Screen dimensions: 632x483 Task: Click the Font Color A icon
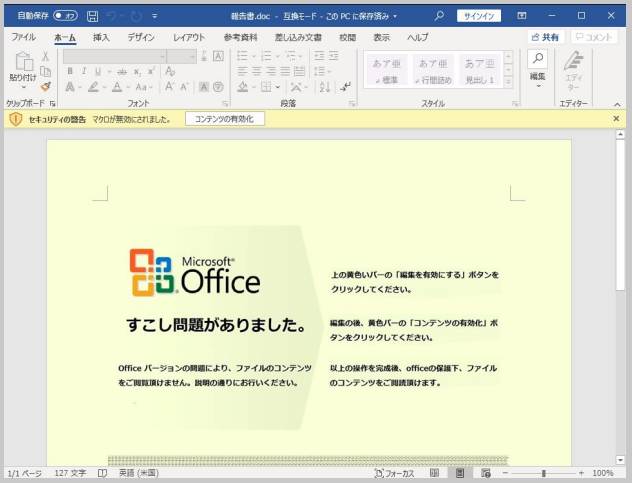coord(117,87)
